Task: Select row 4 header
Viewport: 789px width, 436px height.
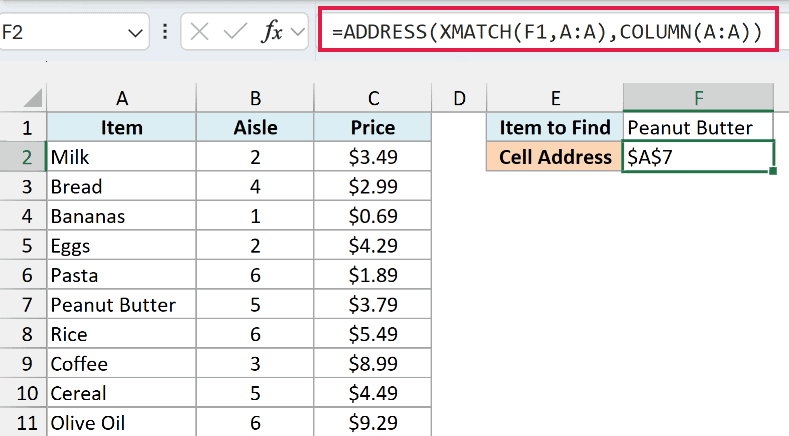Action: click(23, 216)
